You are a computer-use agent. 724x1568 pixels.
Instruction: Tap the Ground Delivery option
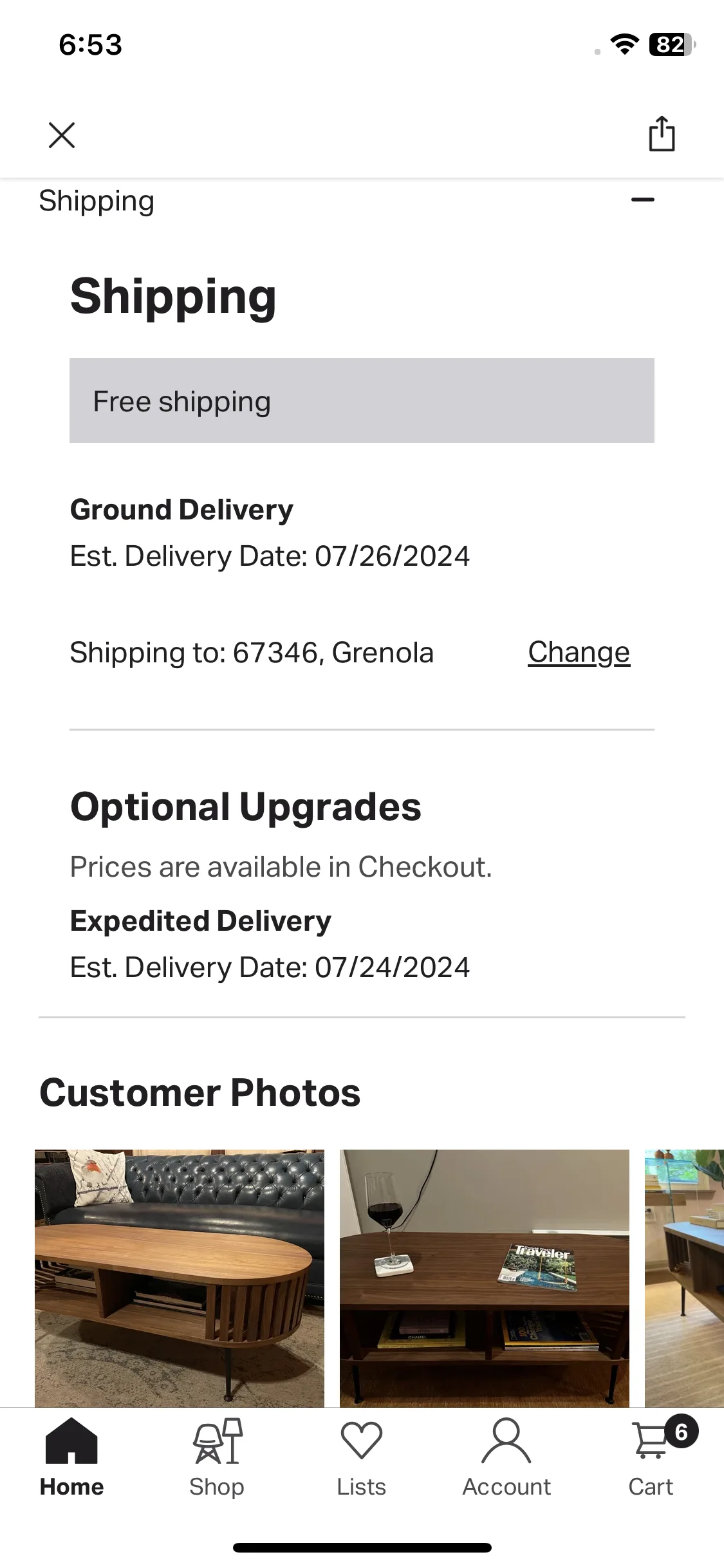pyautogui.click(x=181, y=510)
